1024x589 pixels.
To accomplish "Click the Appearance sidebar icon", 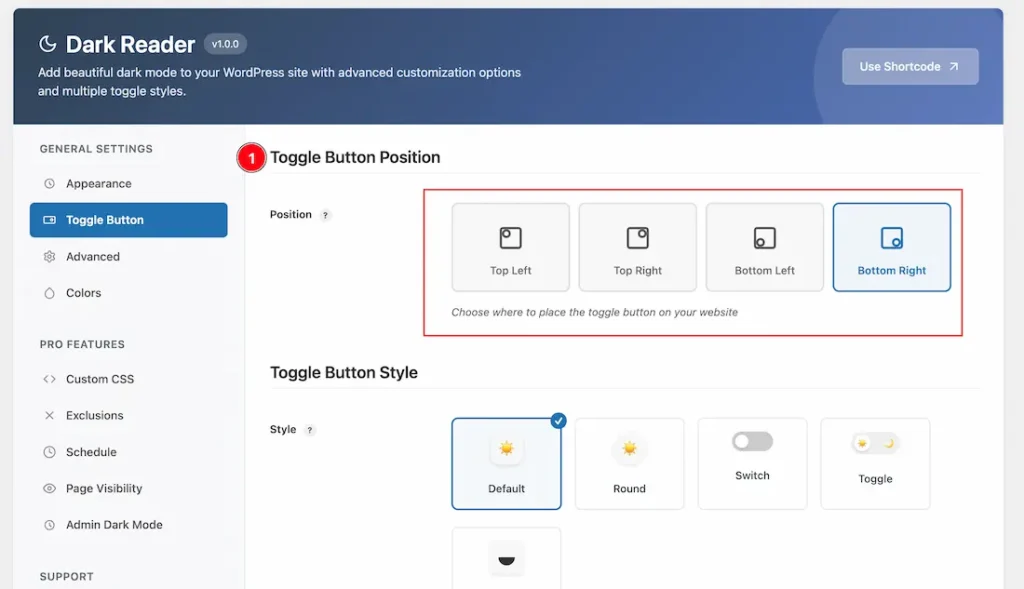I will pyautogui.click(x=50, y=183).
